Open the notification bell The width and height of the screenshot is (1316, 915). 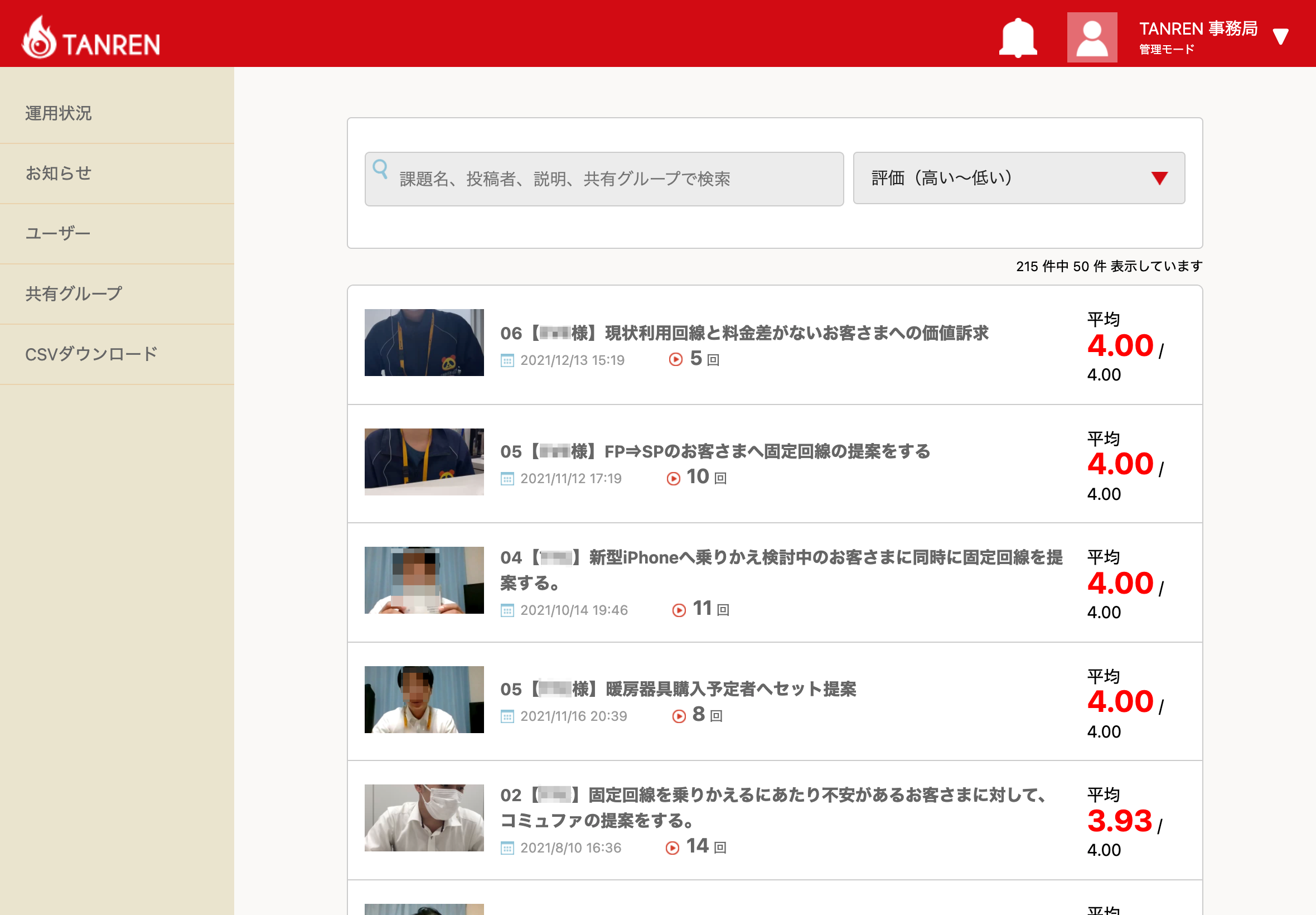(1018, 38)
